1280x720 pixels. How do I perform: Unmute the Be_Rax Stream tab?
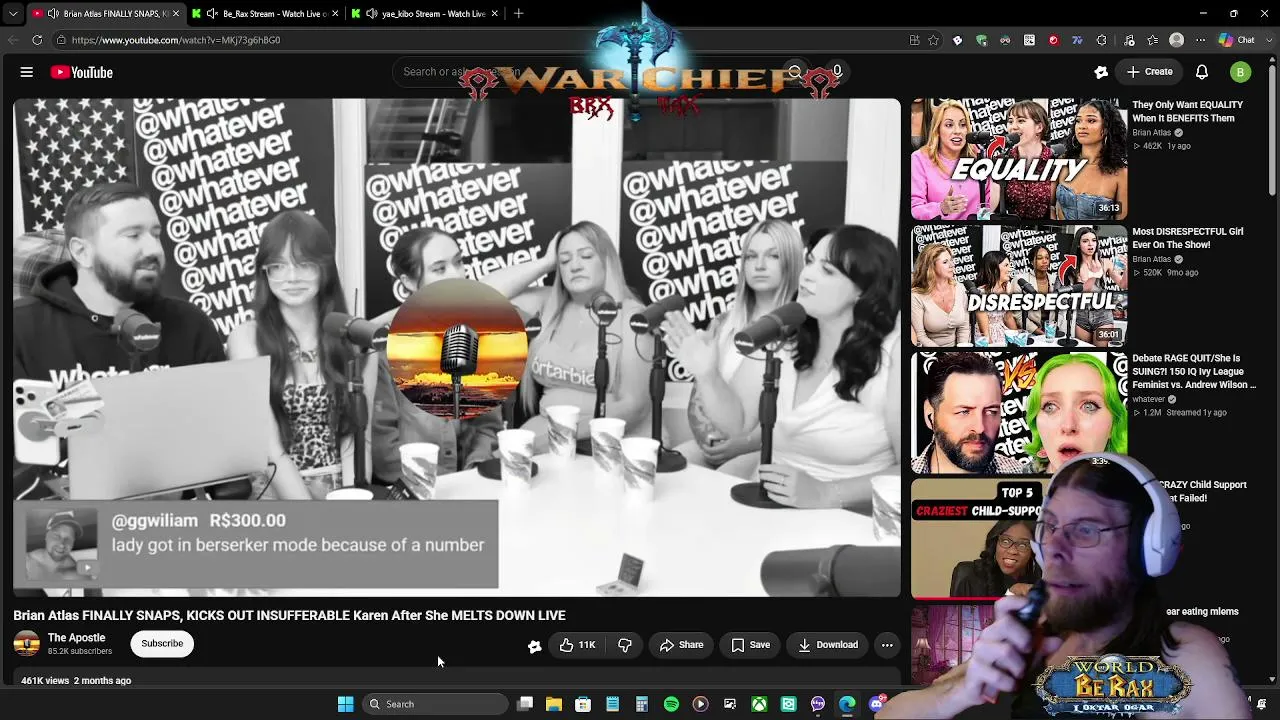pyautogui.click(x=212, y=14)
